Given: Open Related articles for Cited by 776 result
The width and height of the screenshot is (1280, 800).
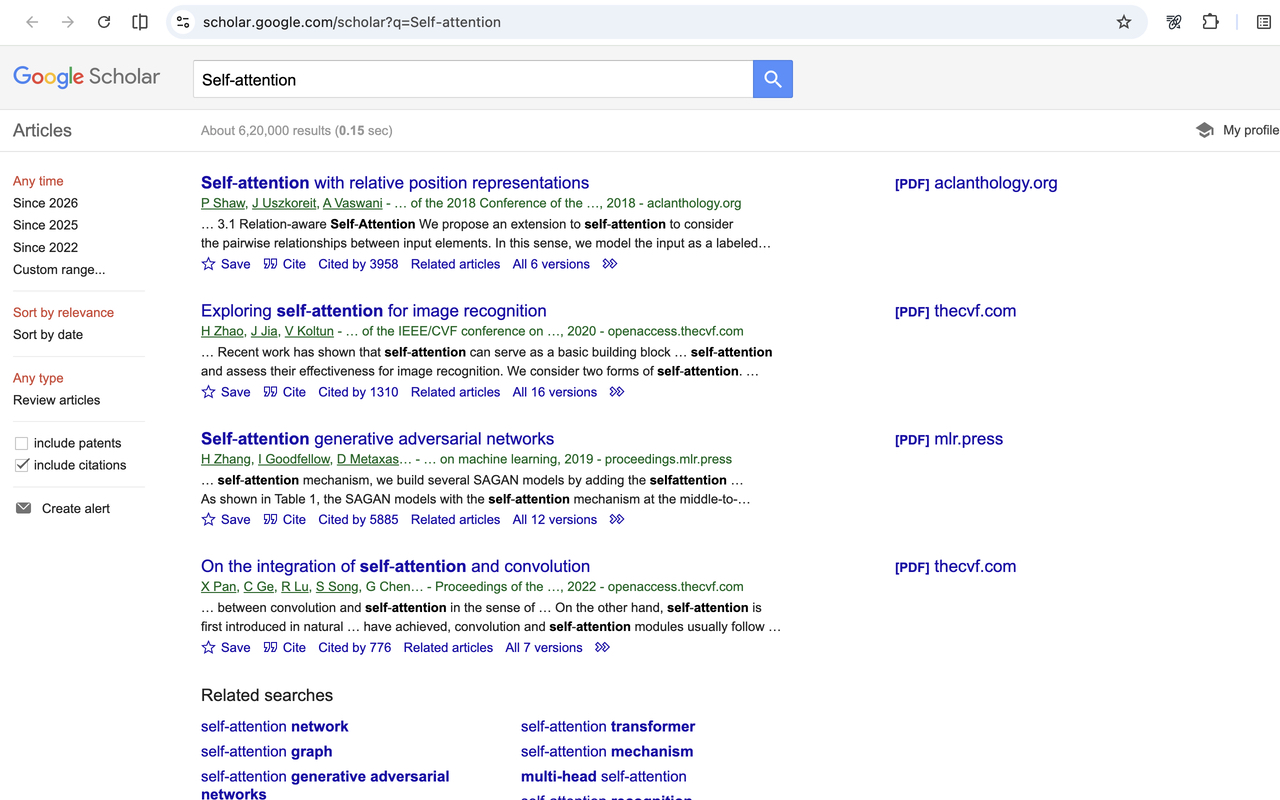Looking at the screenshot, I should pyautogui.click(x=448, y=647).
